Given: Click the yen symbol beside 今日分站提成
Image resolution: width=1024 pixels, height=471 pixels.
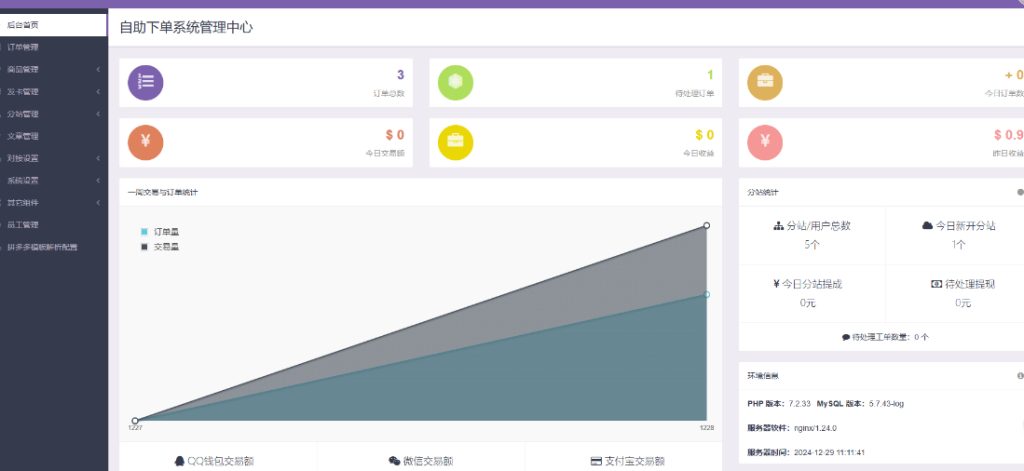Looking at the screenshot, I should point(776,284).
